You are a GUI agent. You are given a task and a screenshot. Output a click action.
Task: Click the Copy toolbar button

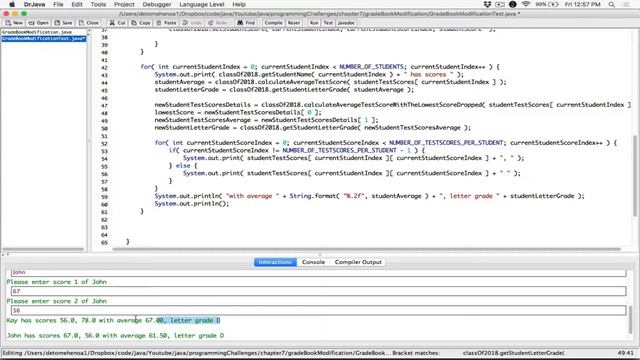[x=141, y=23]
